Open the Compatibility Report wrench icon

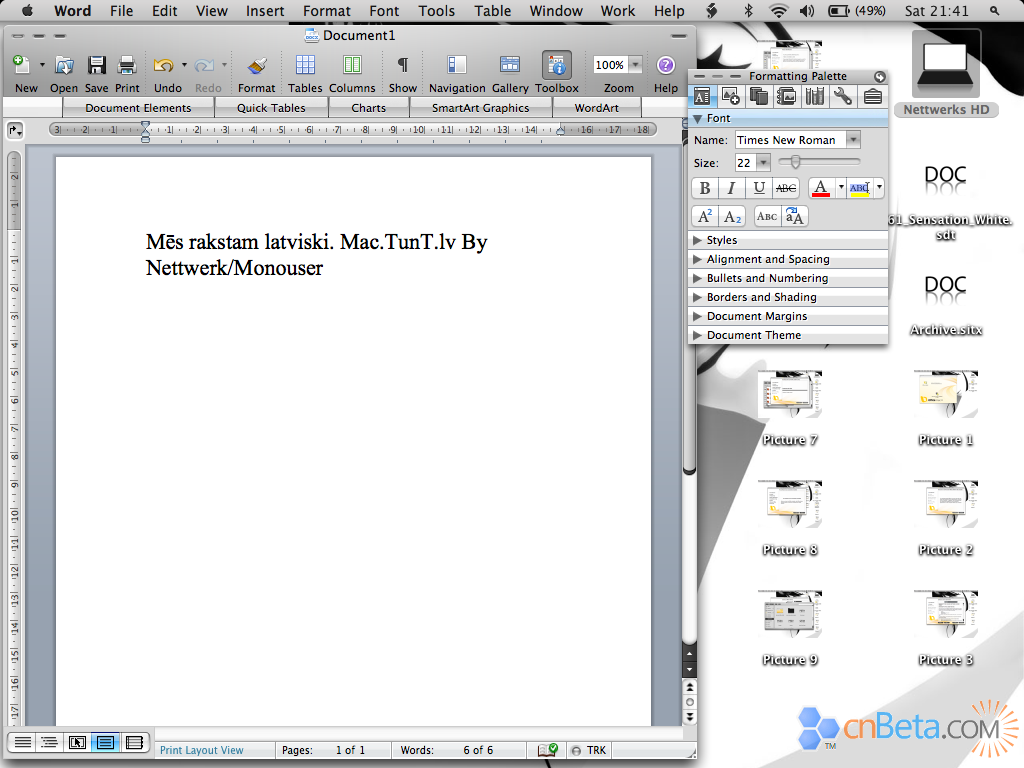pos(842,97)
